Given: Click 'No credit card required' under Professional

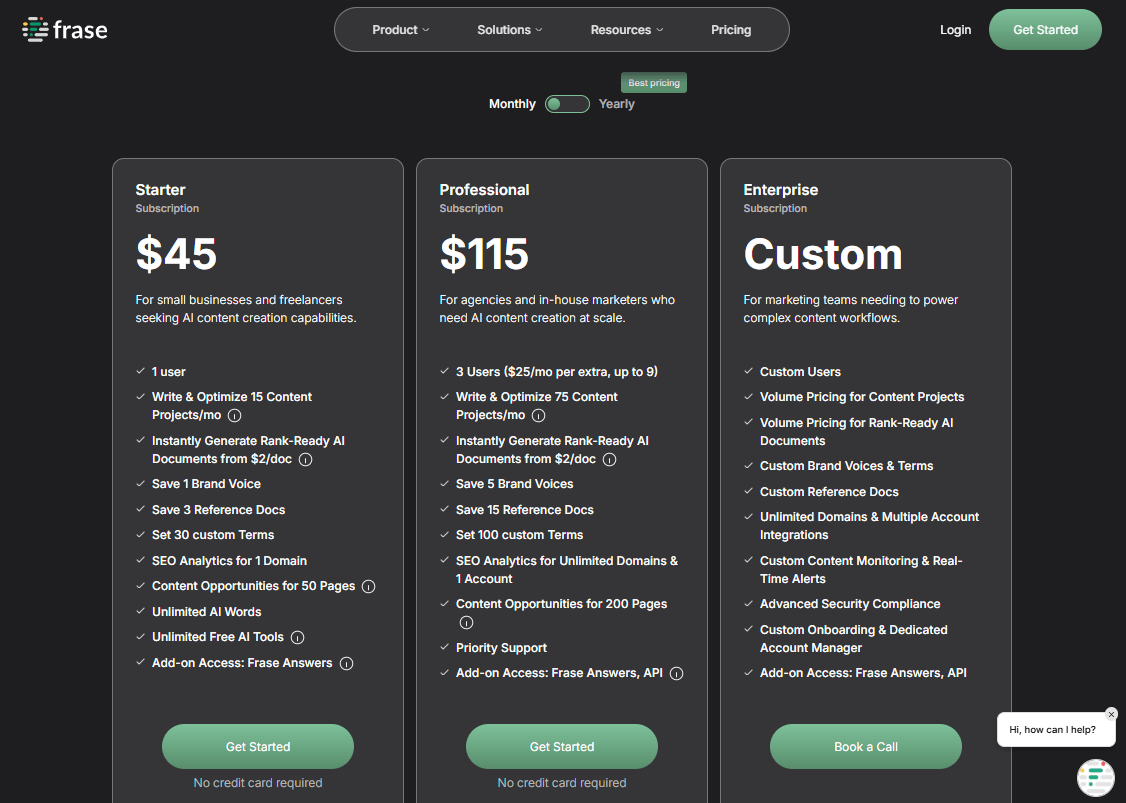Looking at the screenshot, I should tap(562, 783).
